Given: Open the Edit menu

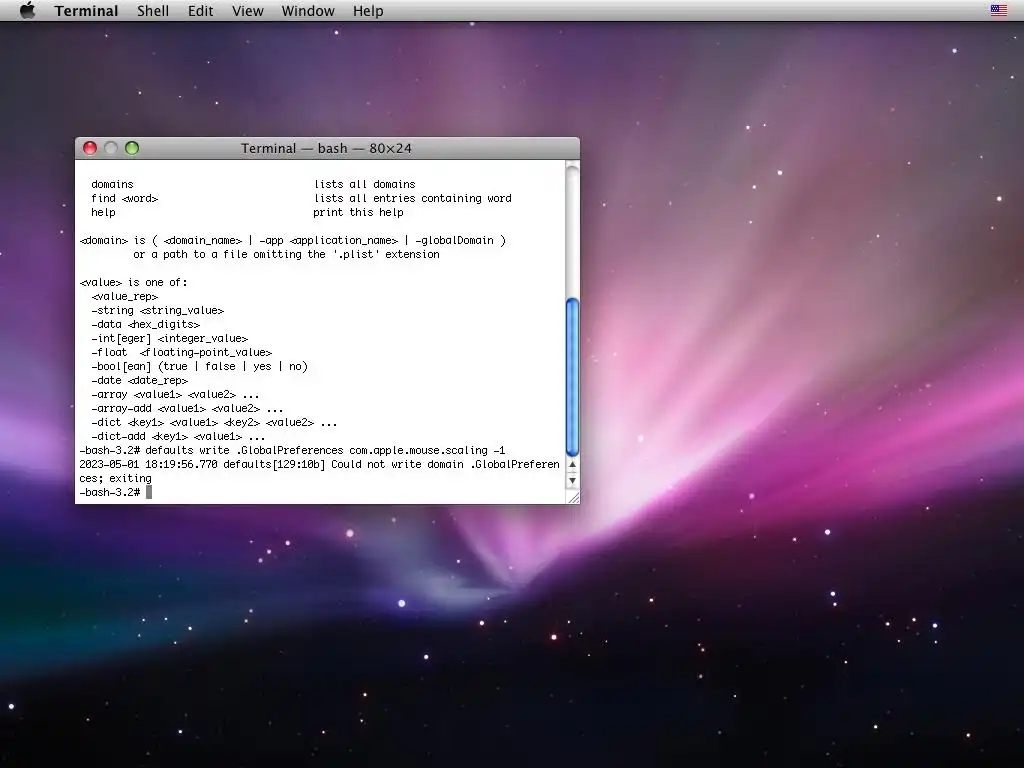Looking at the screenshot, I should point(200,11).
